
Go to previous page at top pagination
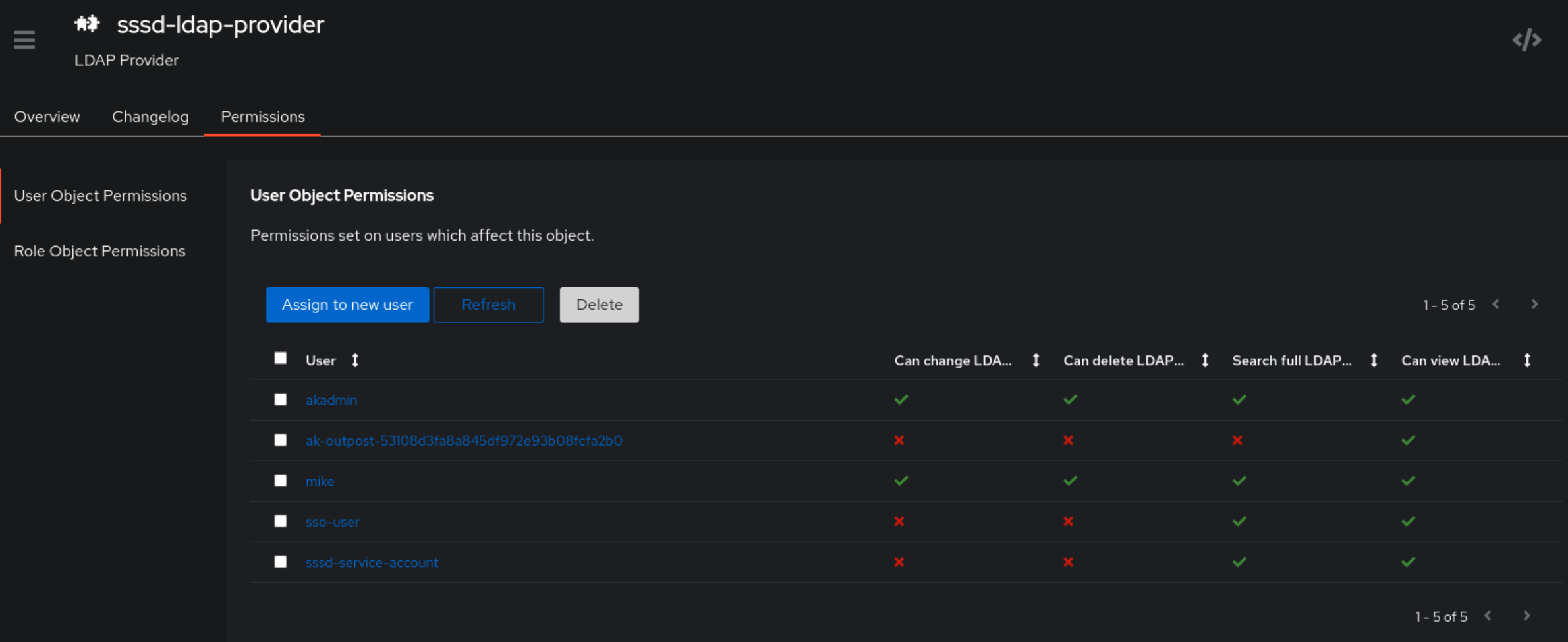(1496, 305)
